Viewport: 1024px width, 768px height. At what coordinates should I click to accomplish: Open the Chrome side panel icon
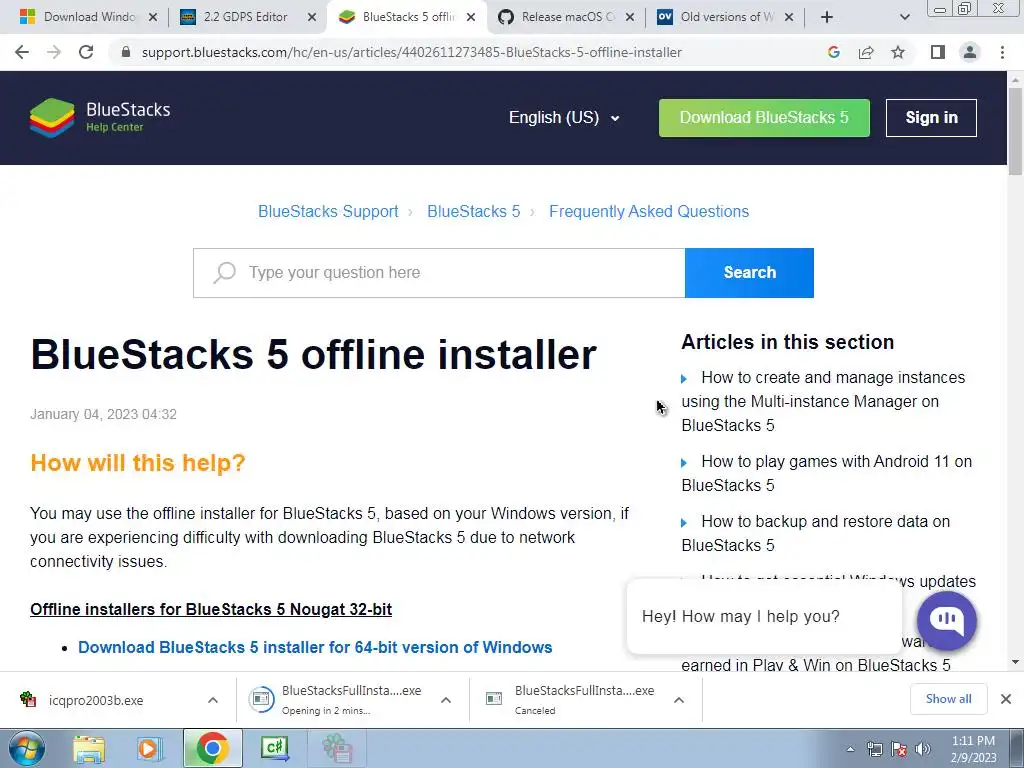point(938,52)
